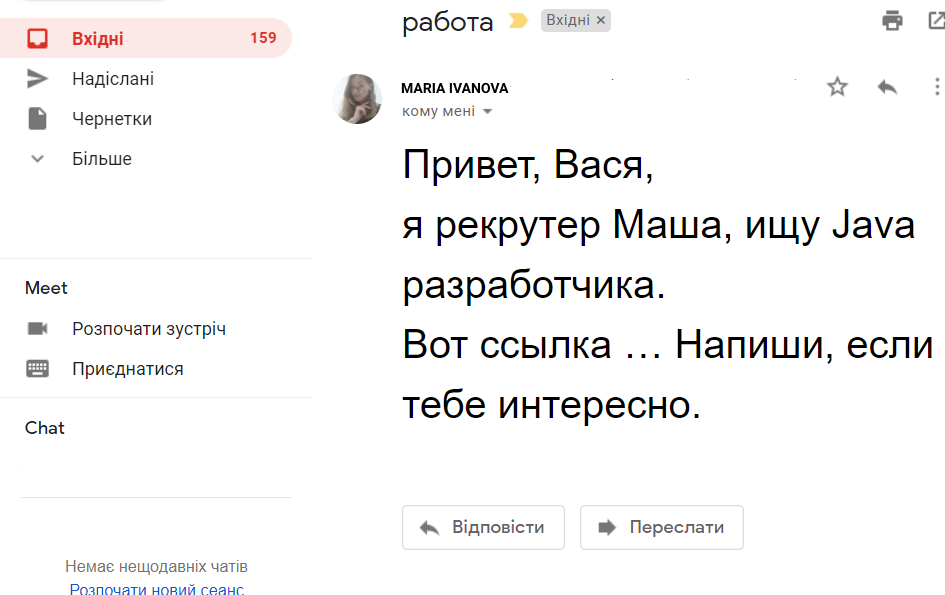Click the keyboard icon for joining meeting
The image size is (945, 595).
37,369
